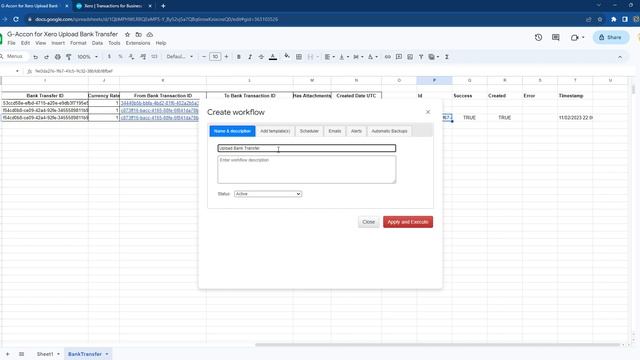Click the Close button in dialog
The width and height of the screenshot is (640, 360).
(369, 222)
